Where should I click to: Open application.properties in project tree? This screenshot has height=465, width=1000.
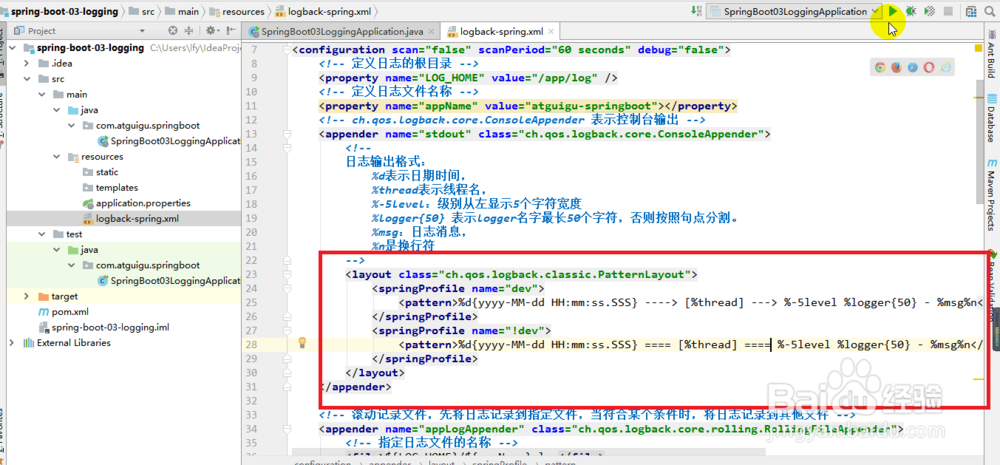click(136, 203)
